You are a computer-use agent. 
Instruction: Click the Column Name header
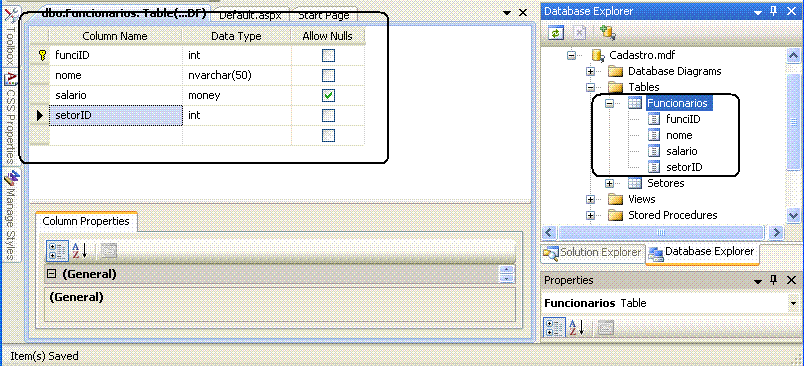[115, 36]
